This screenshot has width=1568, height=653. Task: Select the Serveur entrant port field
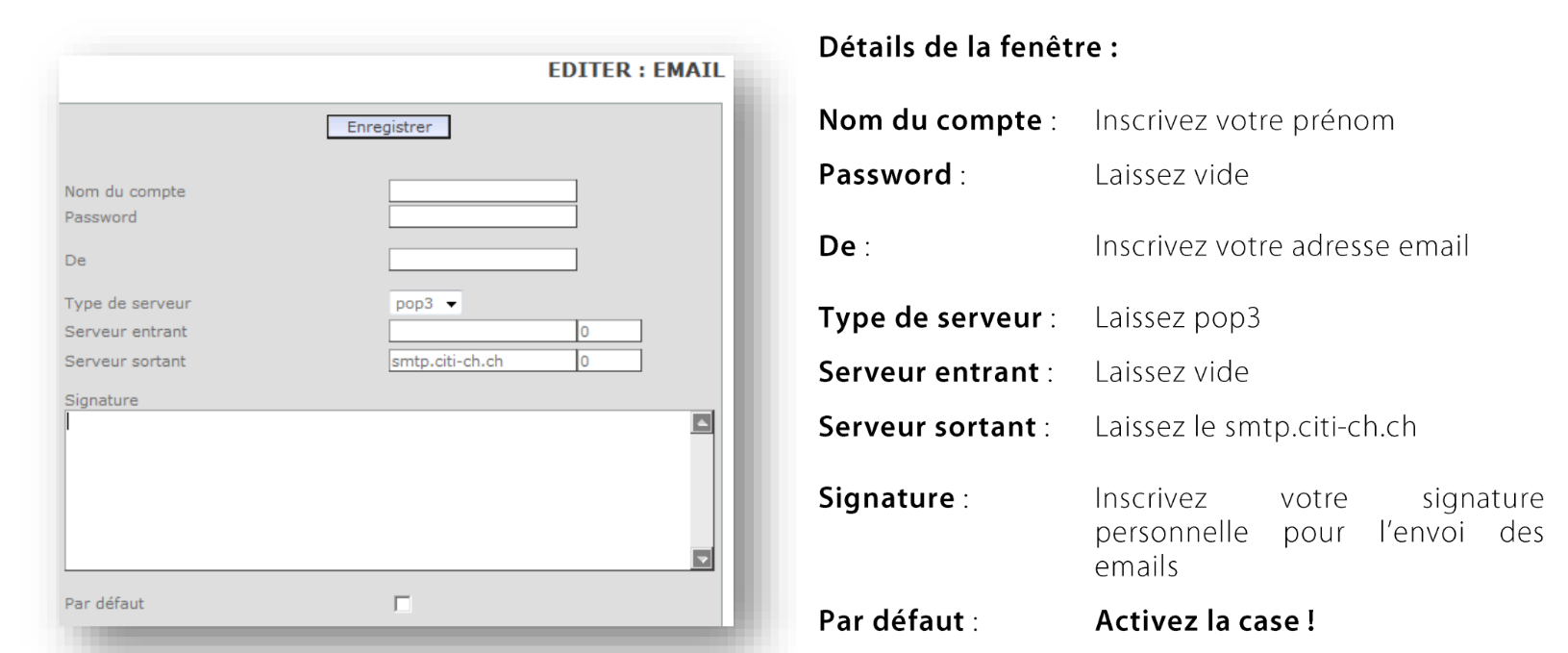coord(610,332)
